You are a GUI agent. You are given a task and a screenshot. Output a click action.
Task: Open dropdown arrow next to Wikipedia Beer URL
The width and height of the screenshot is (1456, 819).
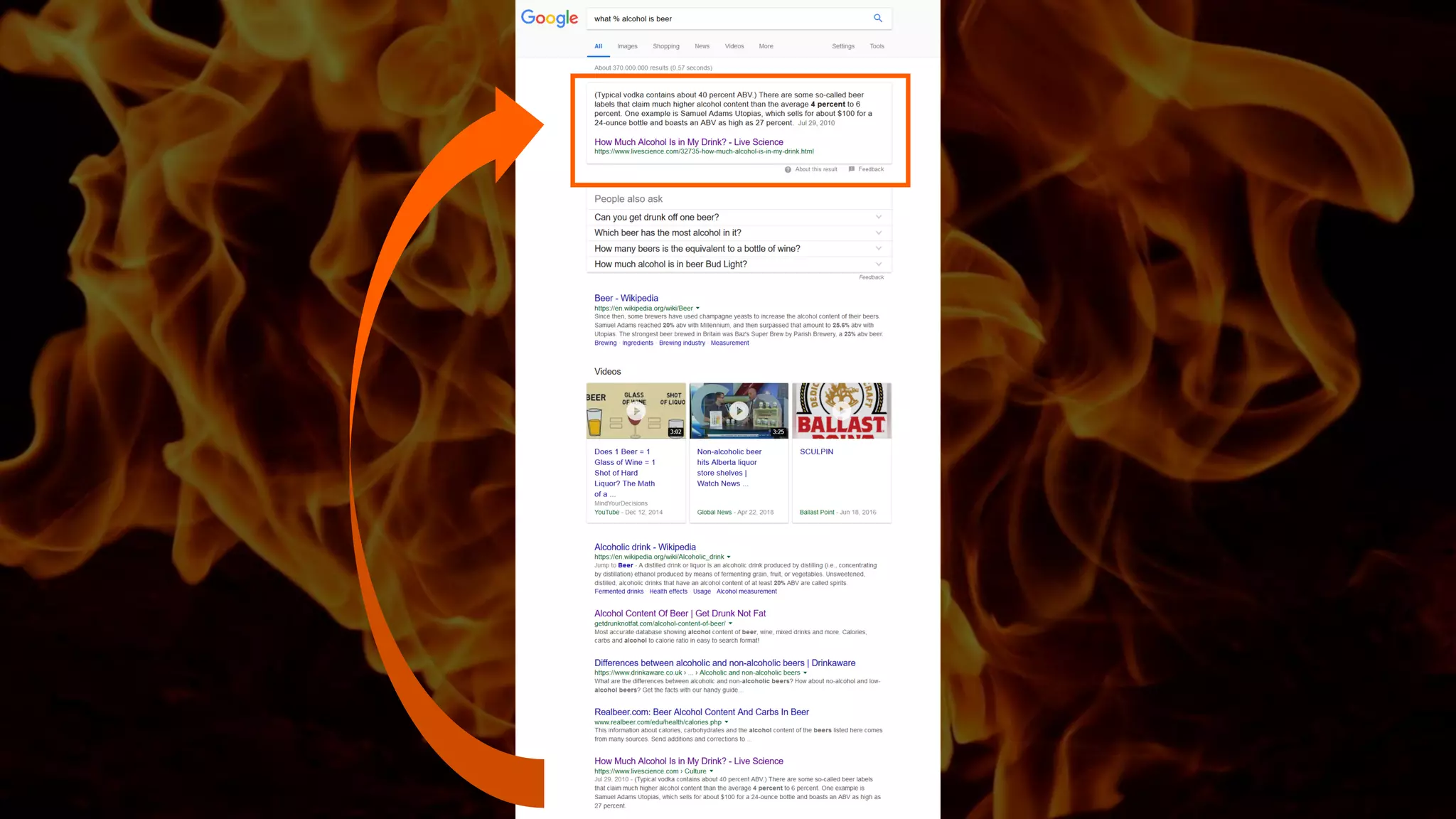tap(697, 309)
